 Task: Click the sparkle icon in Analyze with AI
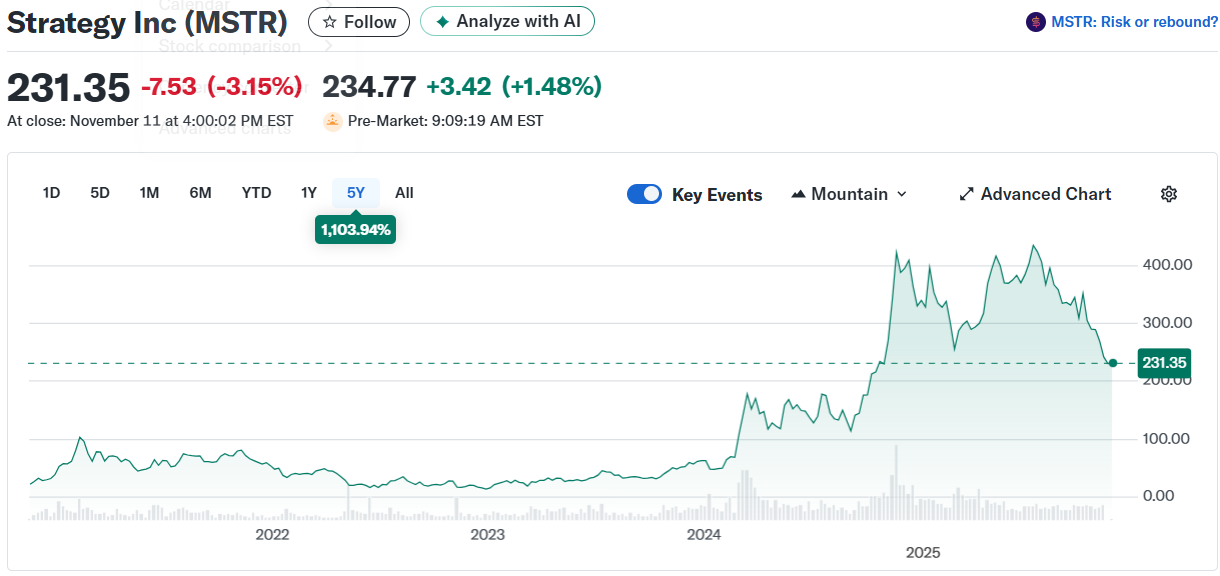(442, 22)
